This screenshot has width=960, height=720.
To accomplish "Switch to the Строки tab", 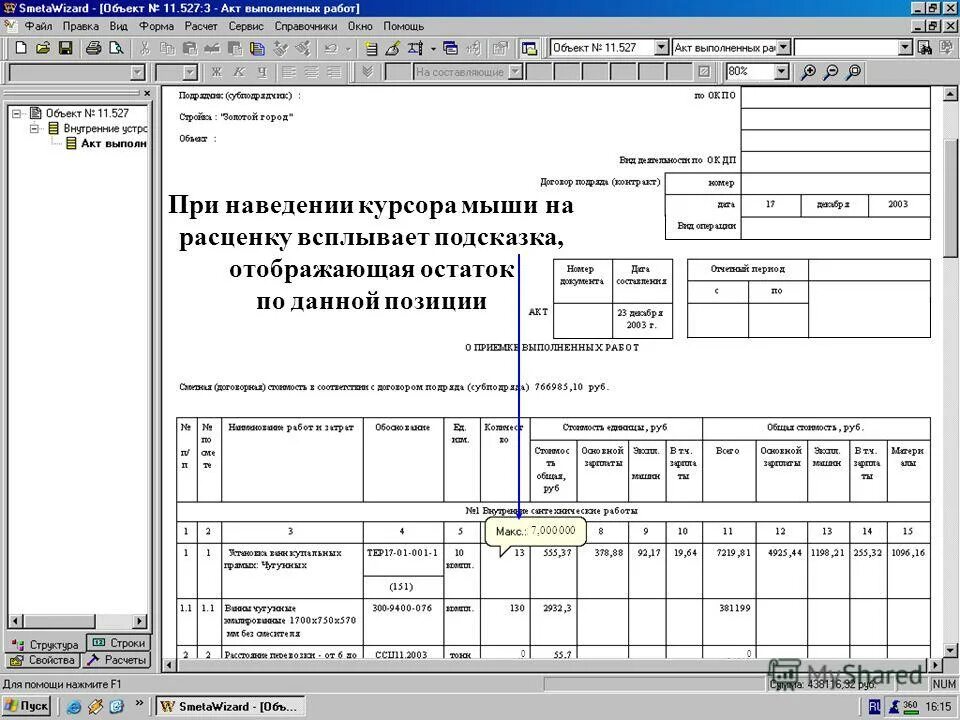I will pos(119,643).
